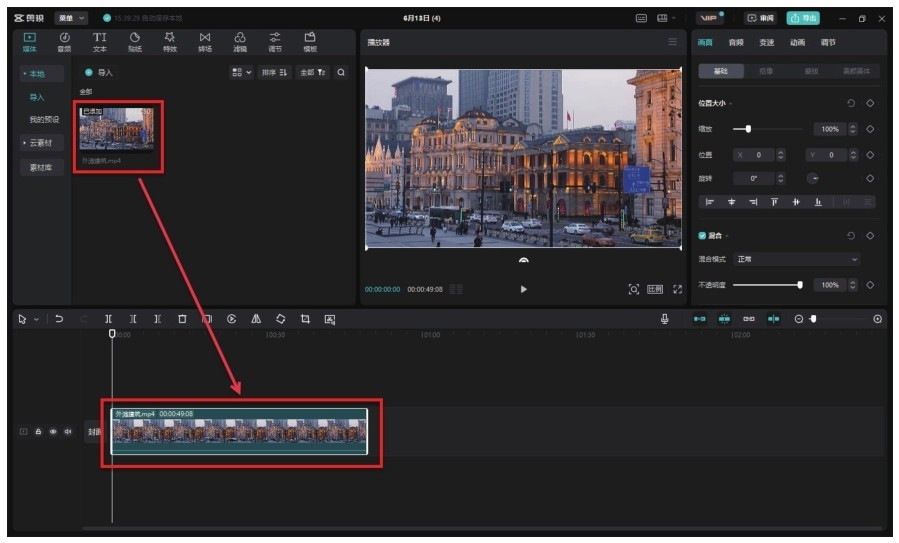Click the crop tool in timeline toolbar

tap(305, 319)
